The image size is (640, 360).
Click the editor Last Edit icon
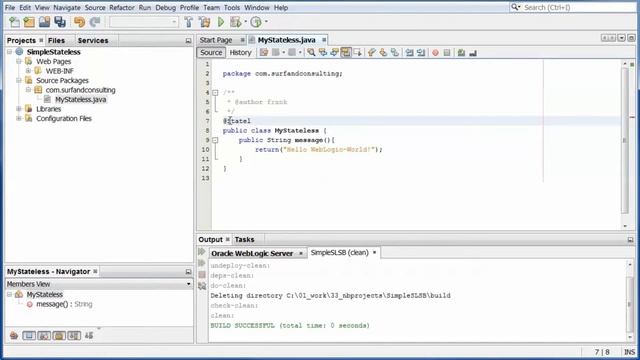pos(264,52)
